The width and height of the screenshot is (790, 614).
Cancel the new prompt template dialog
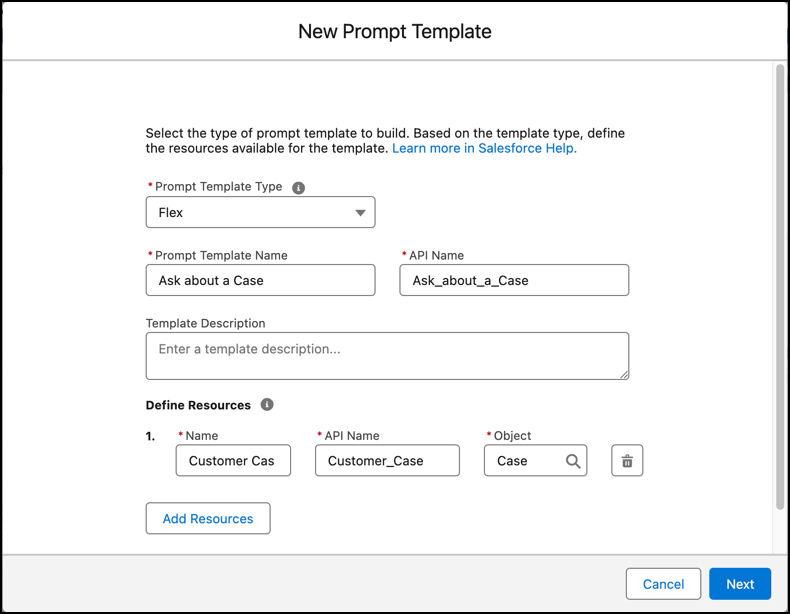click(663, 584)
